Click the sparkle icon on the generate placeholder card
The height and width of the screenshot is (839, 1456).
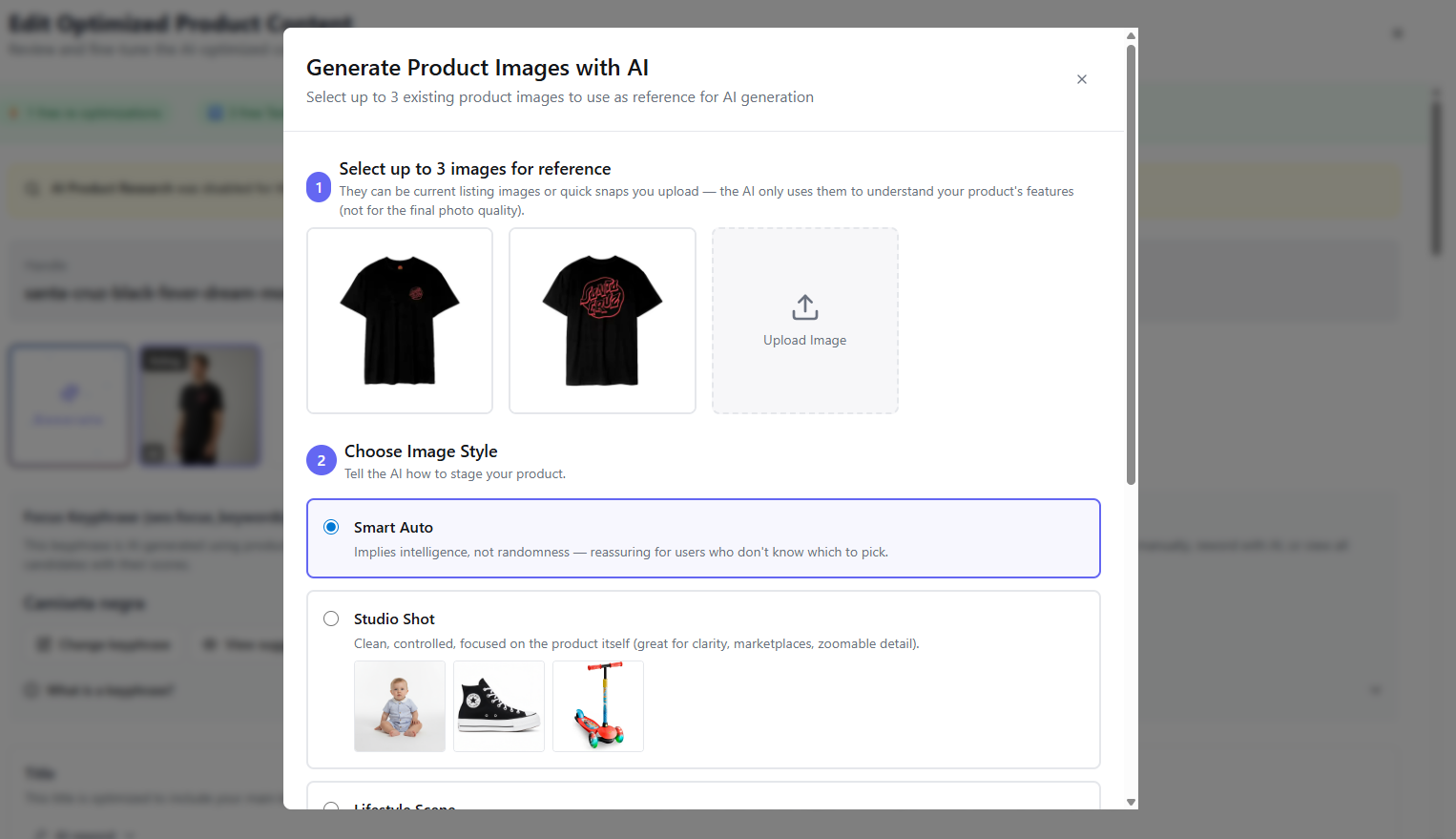tap(69, 391)
